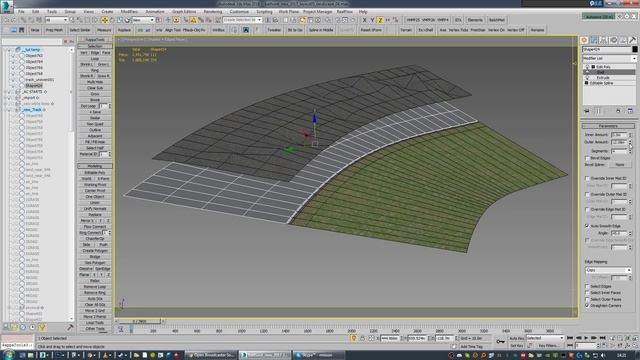Image resolution: width=640 pixels, height=360 pixels.
Task: Click the scene explorer close X icon
Action: click(x=65, y=42)
